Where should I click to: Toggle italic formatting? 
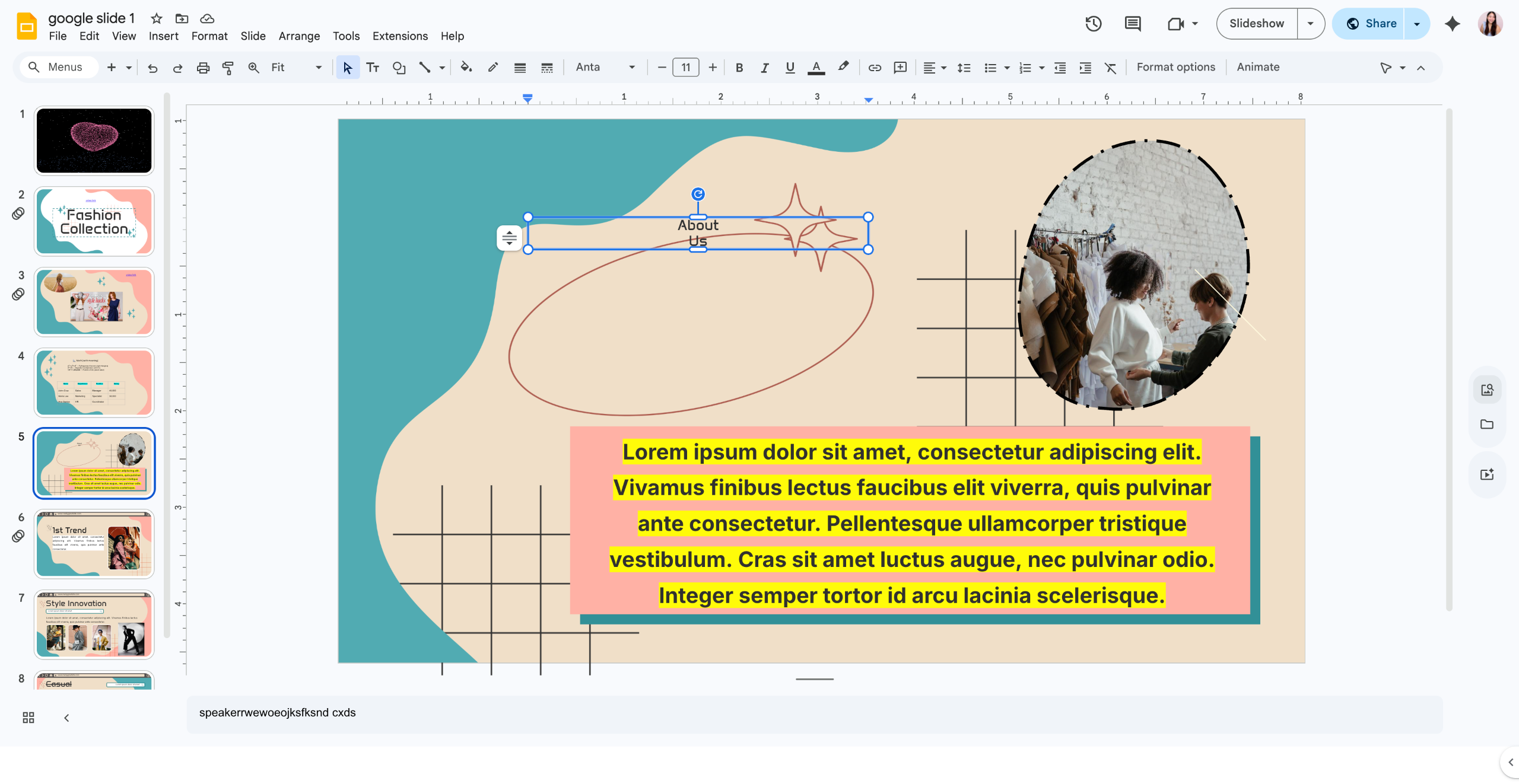pos(765,68)
